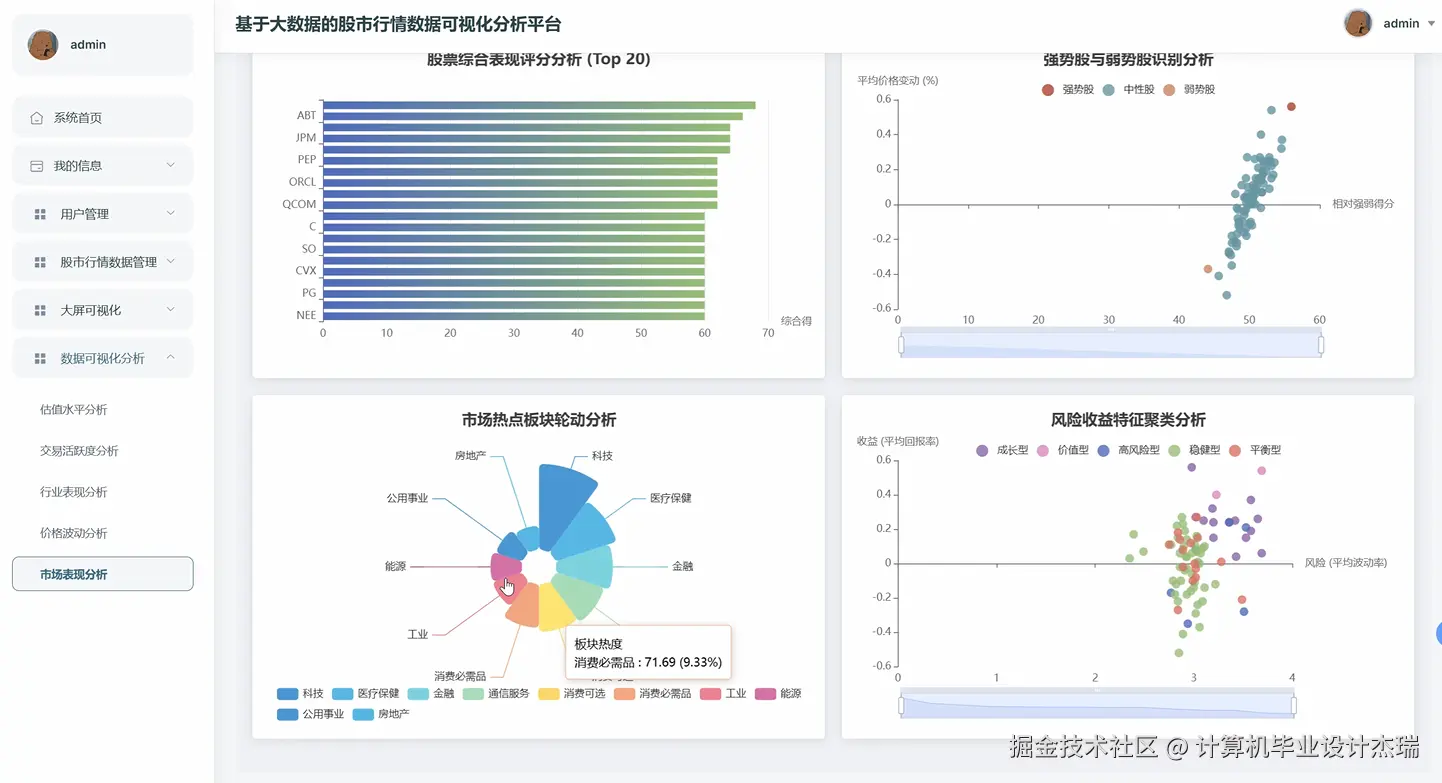Click the 金融 slice of the rose chart
This screenshot has height=783, width=1442.
[x=585, y=567]
